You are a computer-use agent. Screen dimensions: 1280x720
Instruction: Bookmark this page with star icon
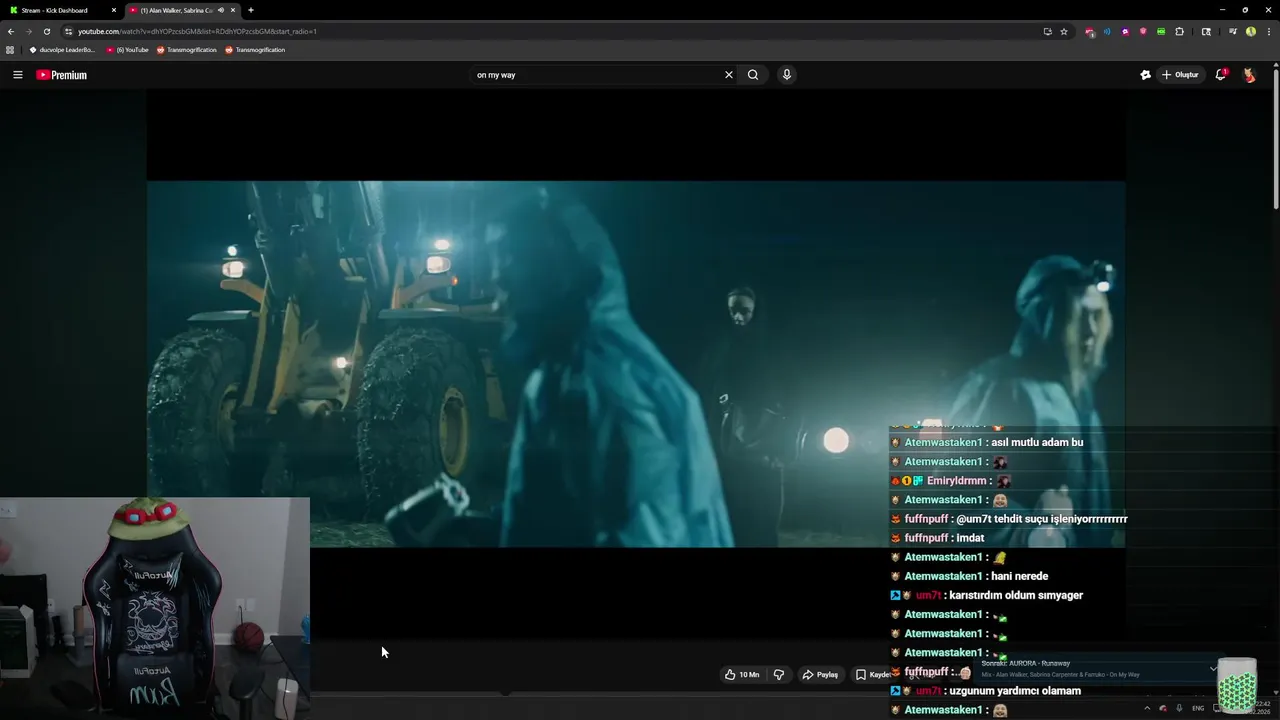1064,31
